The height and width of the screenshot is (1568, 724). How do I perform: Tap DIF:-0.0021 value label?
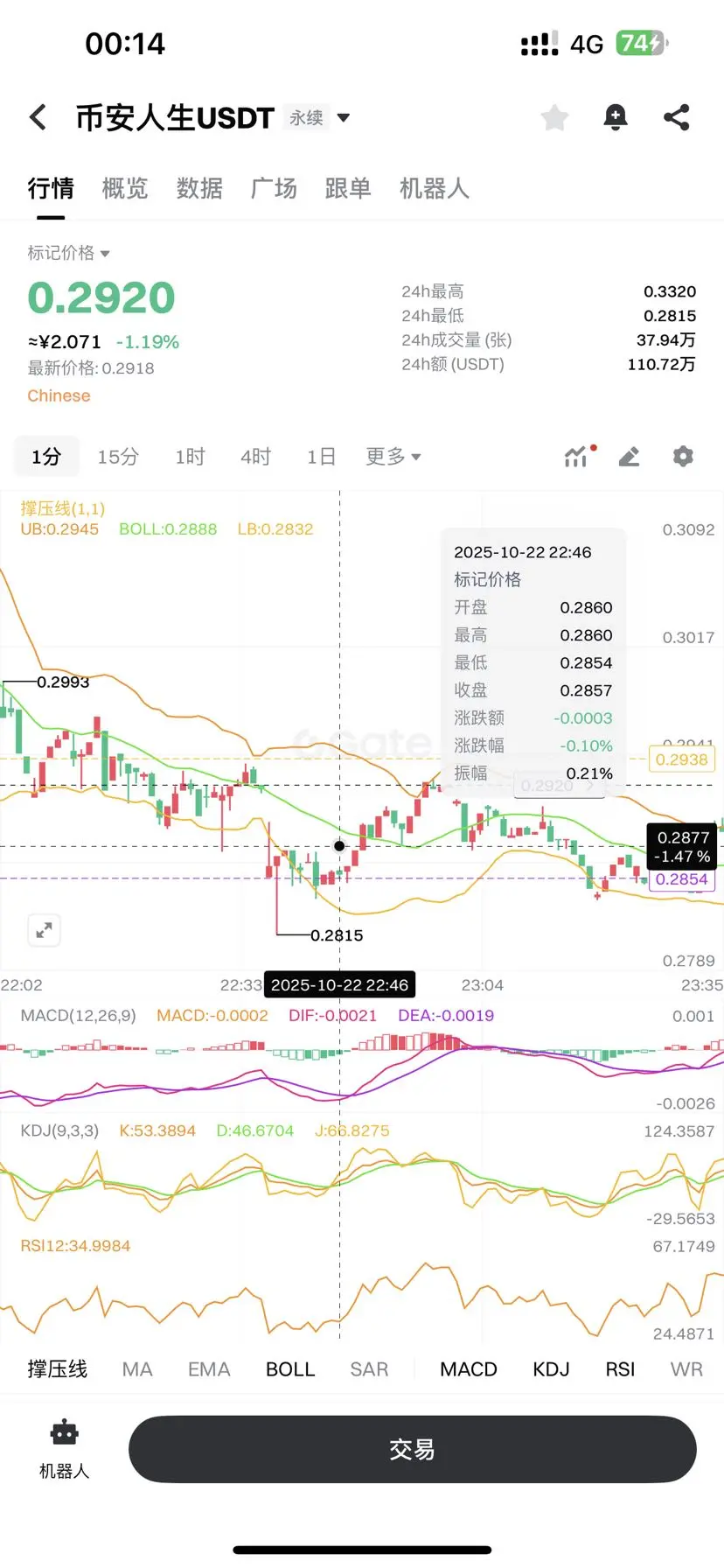pos(332,1016)
